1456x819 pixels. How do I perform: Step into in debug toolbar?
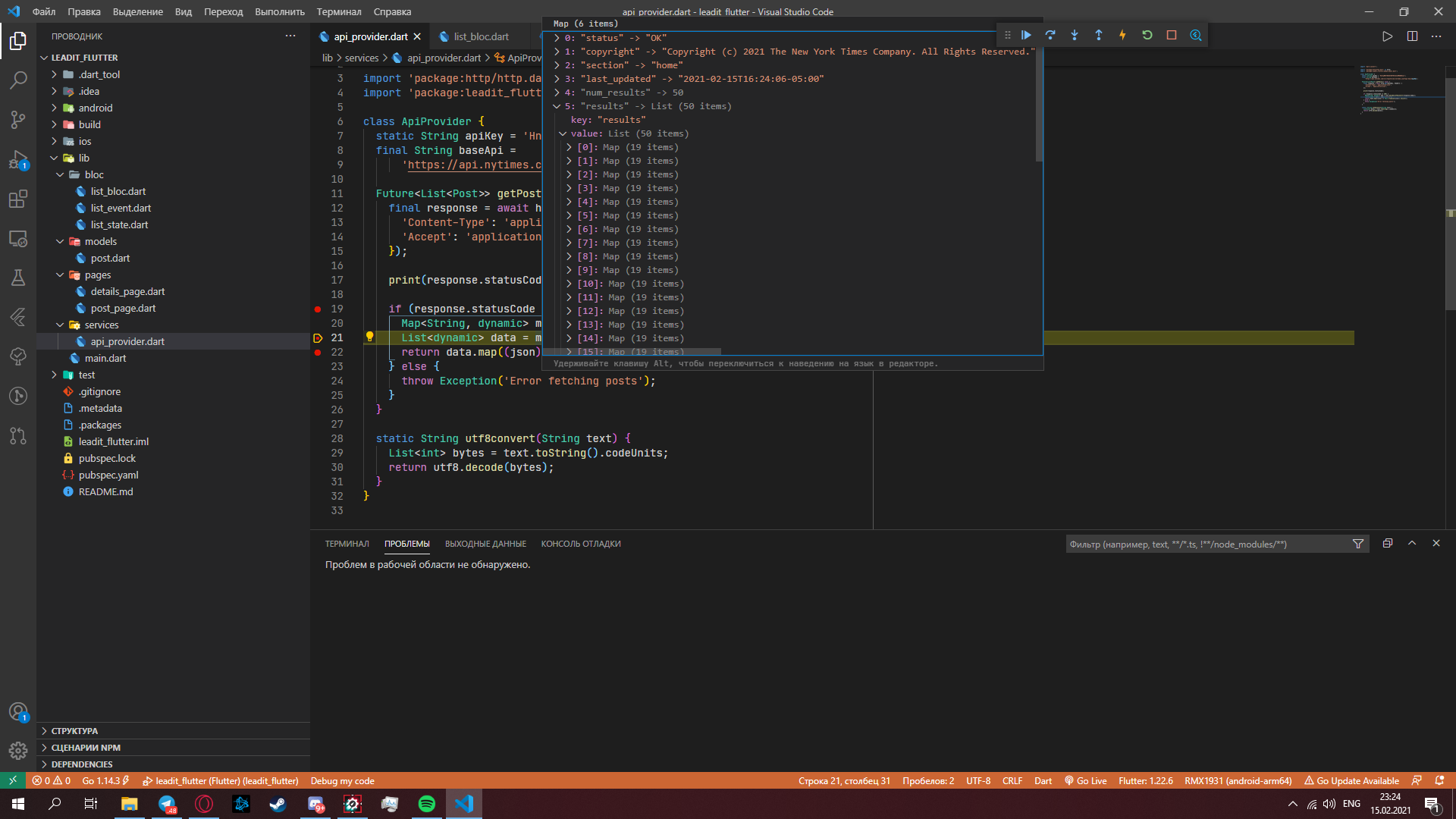point(1075,35)
